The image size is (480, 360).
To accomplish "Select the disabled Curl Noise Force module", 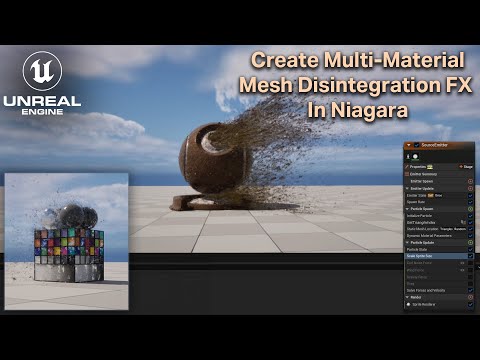I will [439, 263].
